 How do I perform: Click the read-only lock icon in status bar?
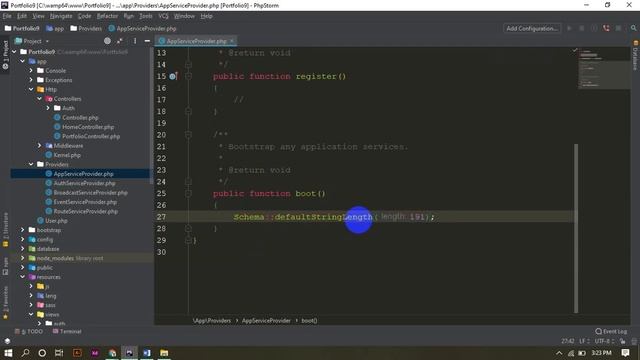coord(622,341)
